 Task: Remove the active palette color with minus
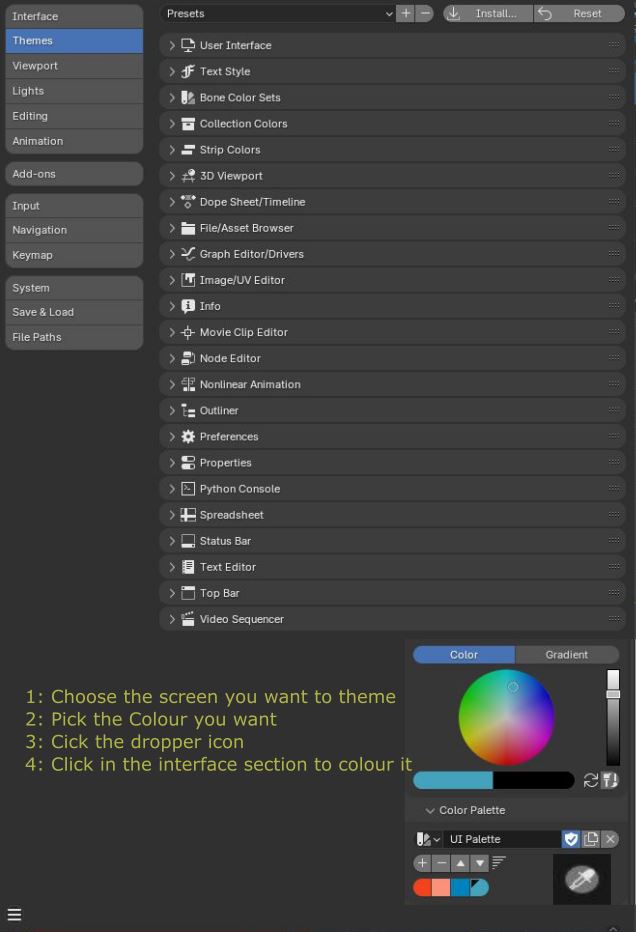click(x=442, y=862)
